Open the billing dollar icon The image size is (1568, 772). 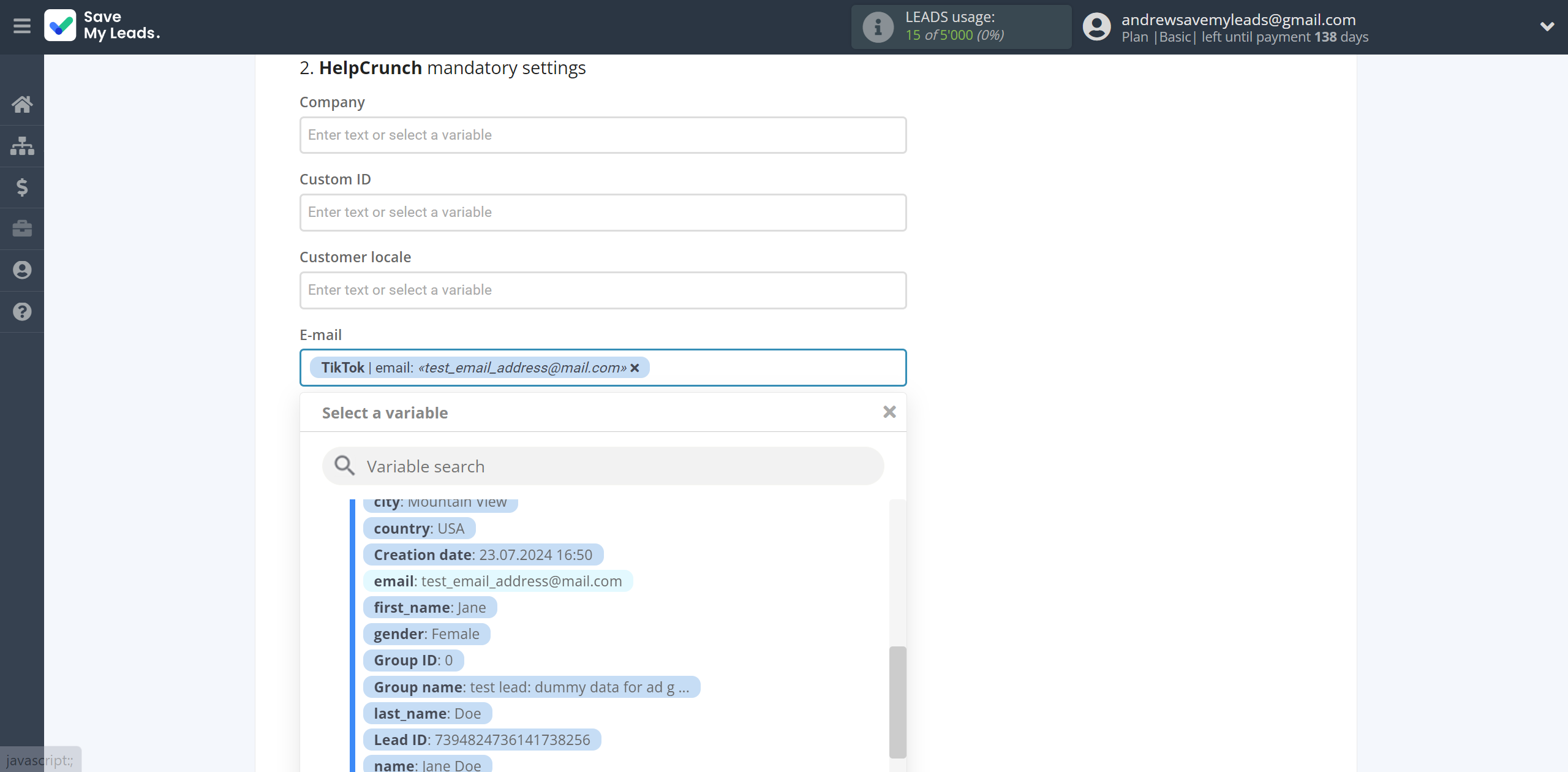[x=22, y=187]
